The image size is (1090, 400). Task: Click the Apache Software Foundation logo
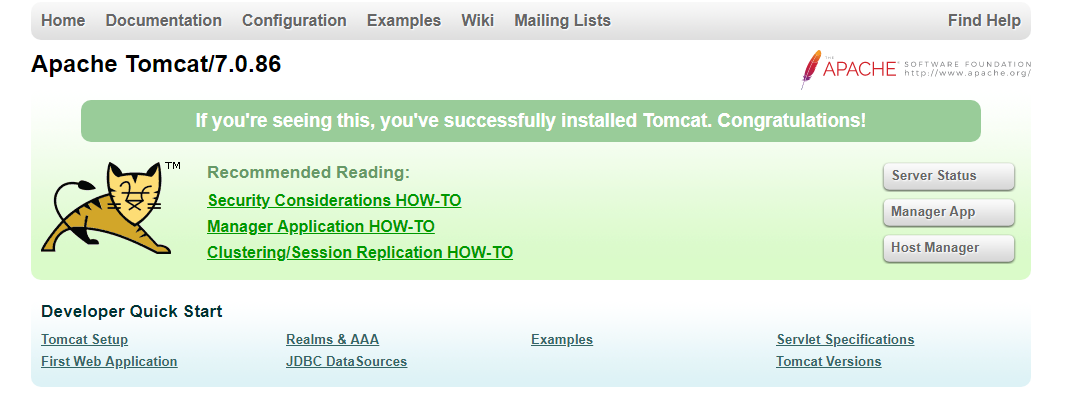914,69
